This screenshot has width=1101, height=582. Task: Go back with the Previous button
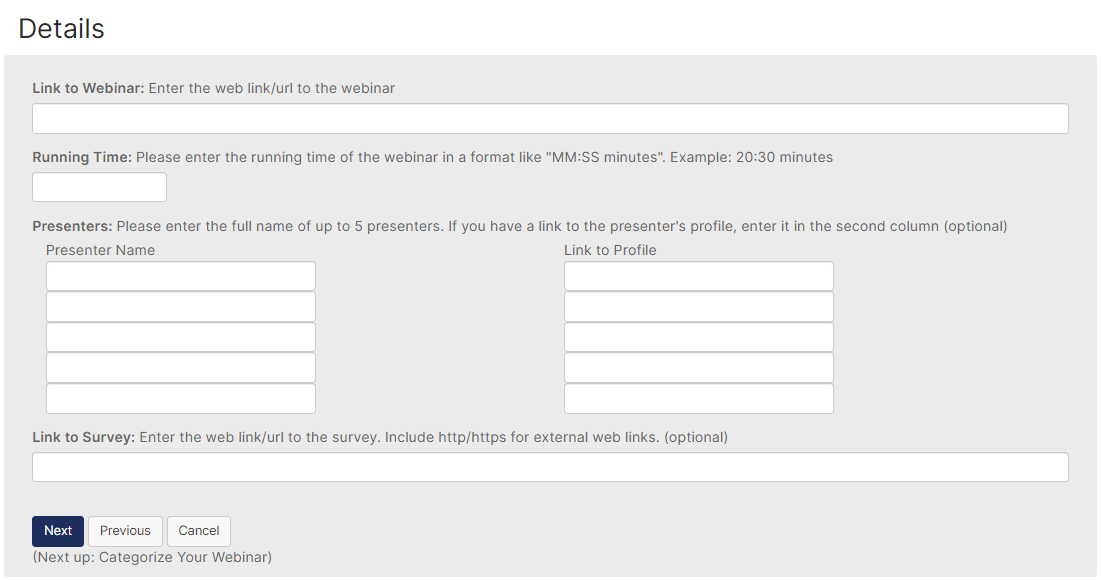(125, 531)
